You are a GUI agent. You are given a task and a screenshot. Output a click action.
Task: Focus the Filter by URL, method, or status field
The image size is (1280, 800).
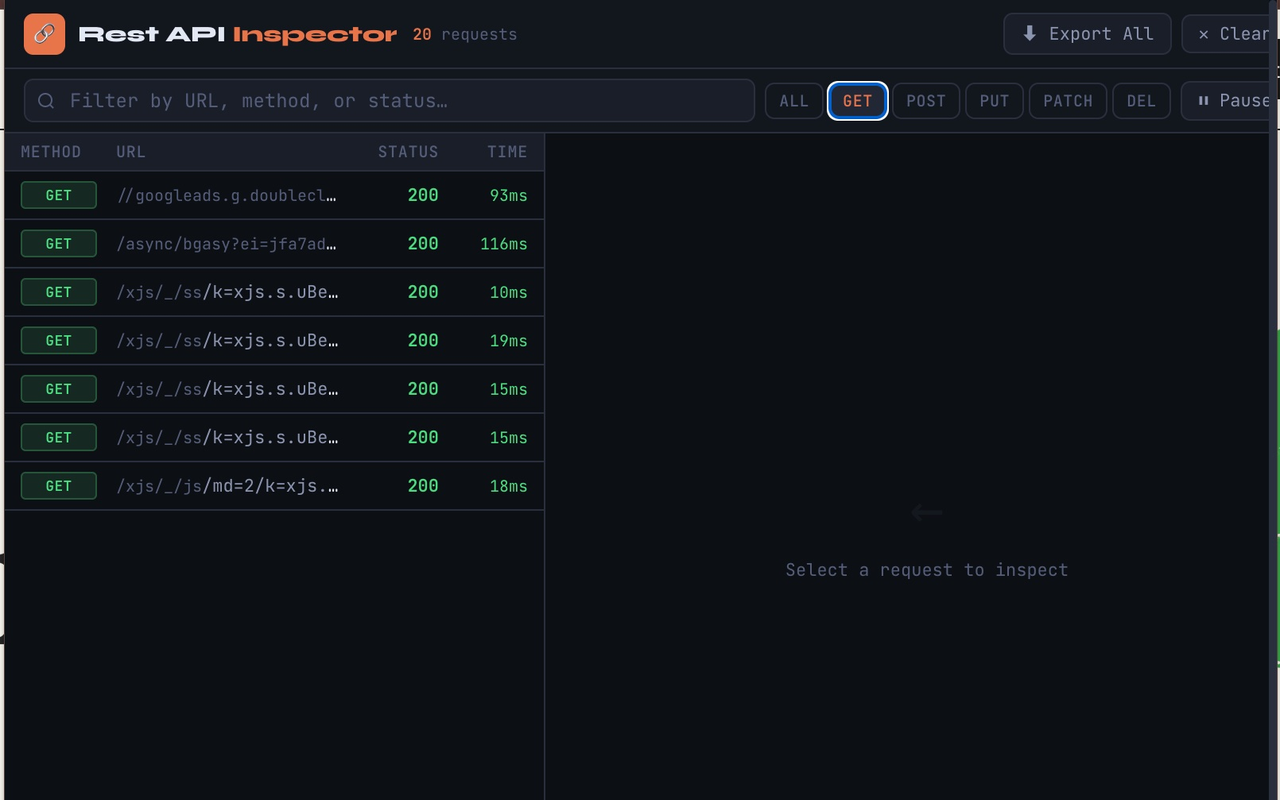click(389, 101)
